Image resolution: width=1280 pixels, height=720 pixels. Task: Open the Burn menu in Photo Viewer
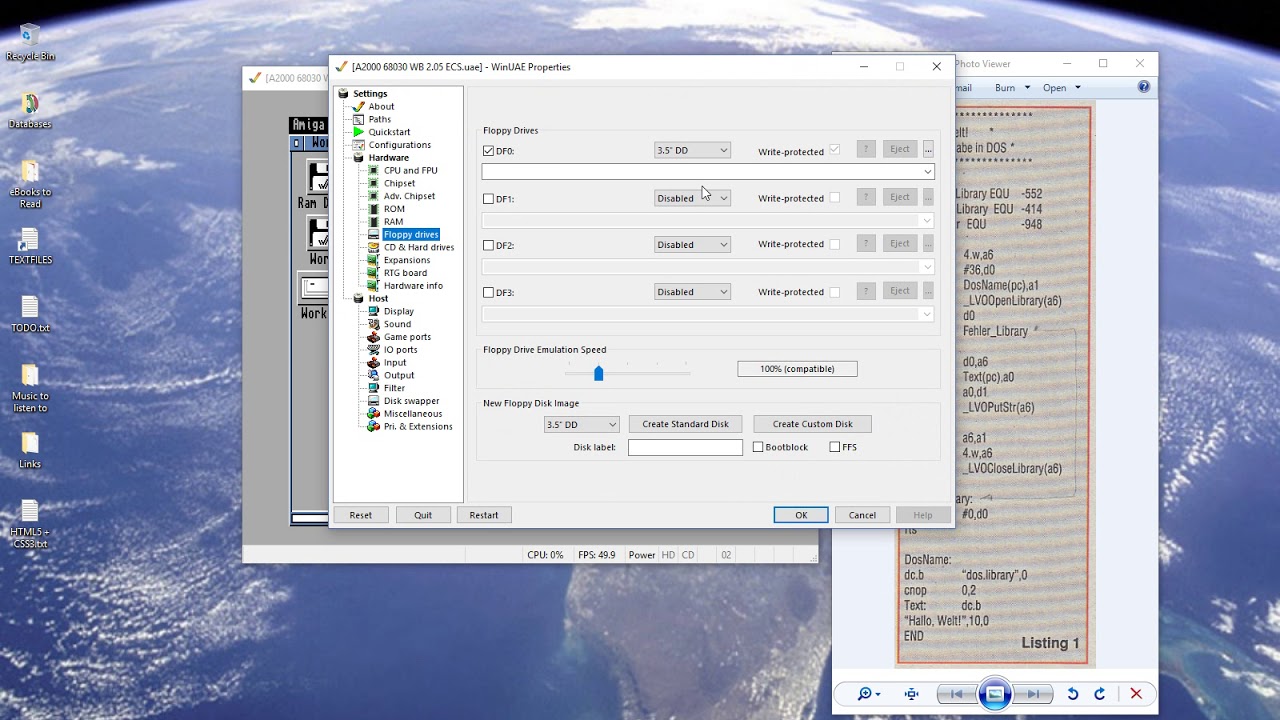(x=1012, y=88)
